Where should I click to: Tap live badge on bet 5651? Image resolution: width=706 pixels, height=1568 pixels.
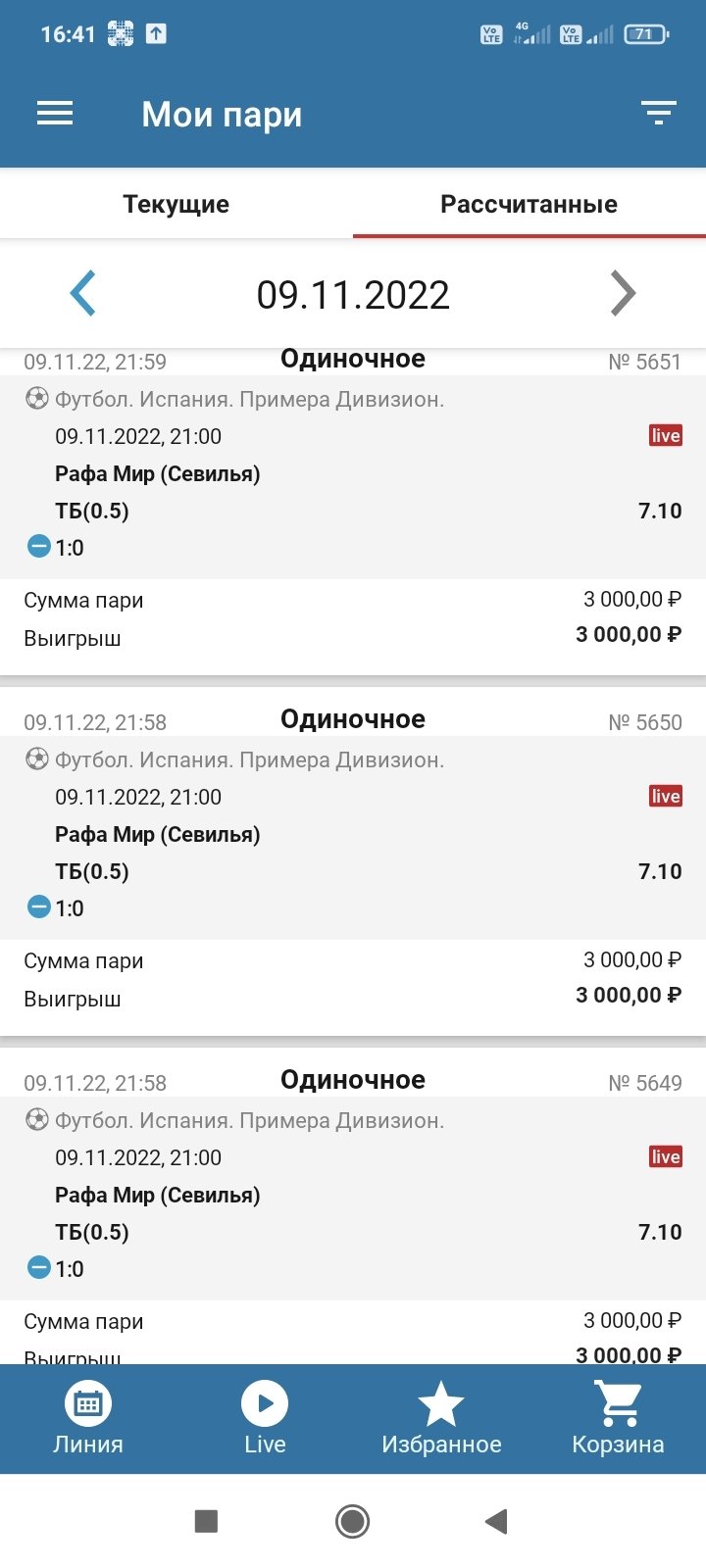tap(665, 436)
